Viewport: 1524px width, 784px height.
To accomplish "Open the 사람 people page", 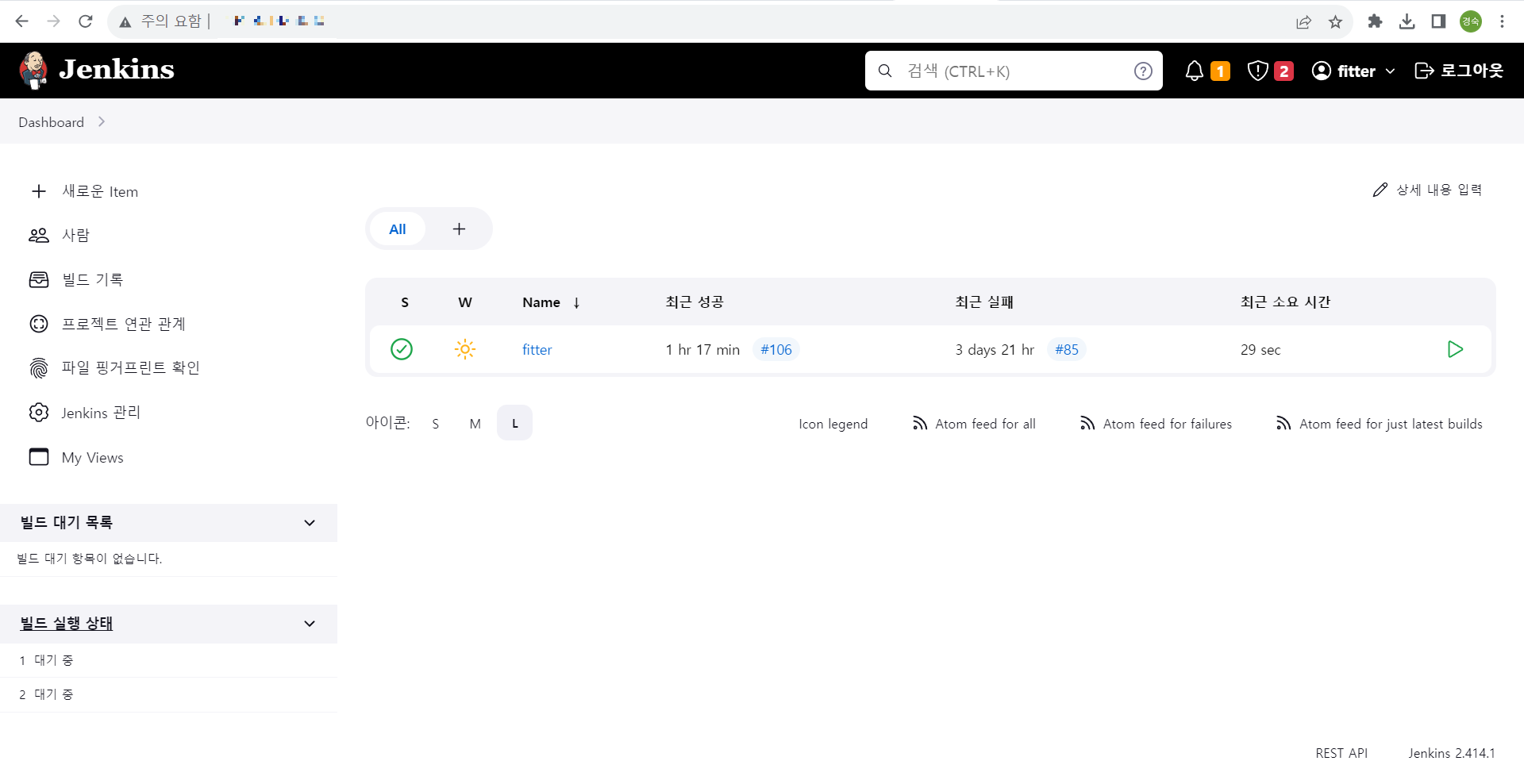I will pos(60,236).
